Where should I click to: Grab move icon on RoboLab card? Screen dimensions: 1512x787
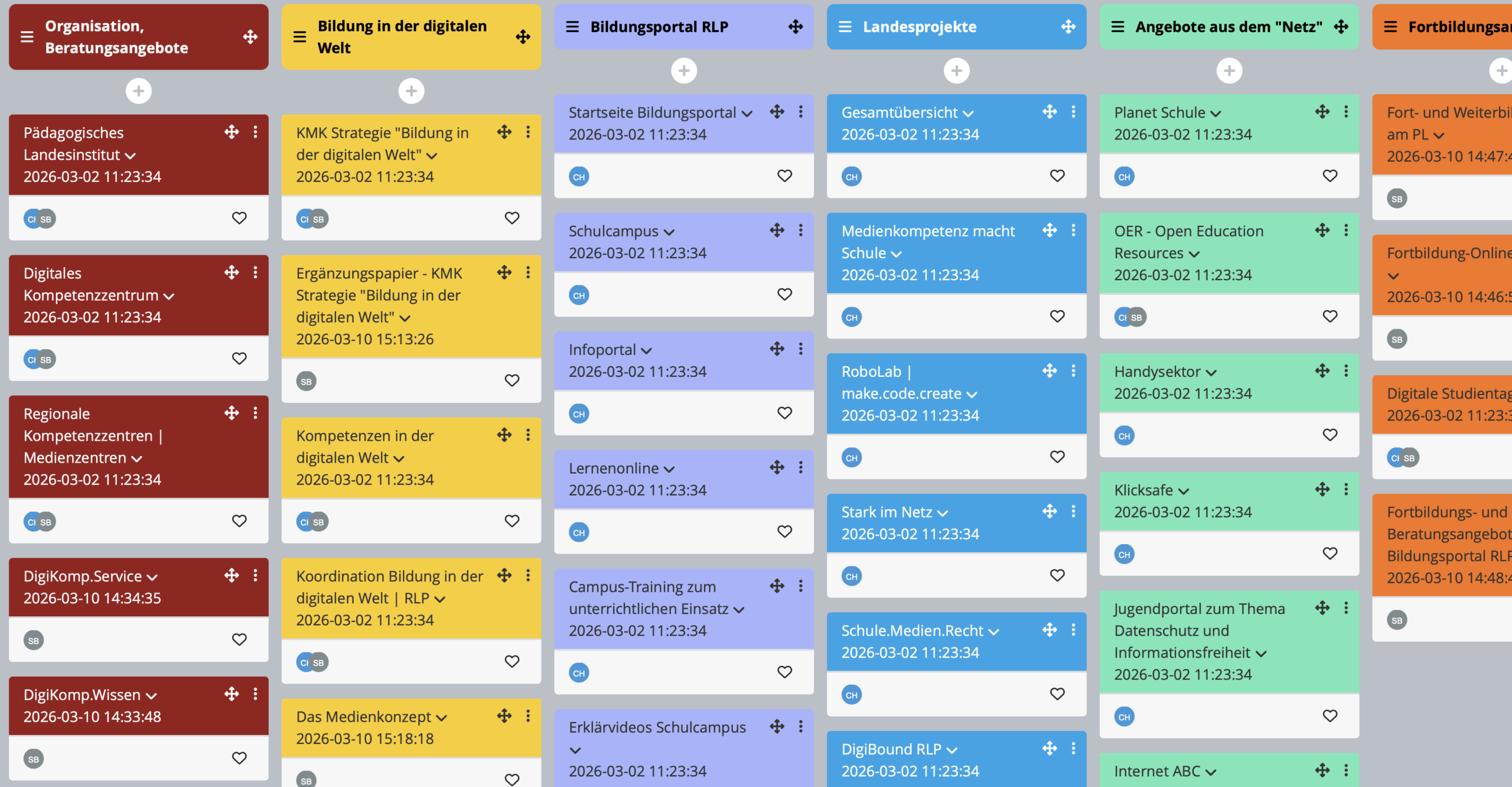1050,371
